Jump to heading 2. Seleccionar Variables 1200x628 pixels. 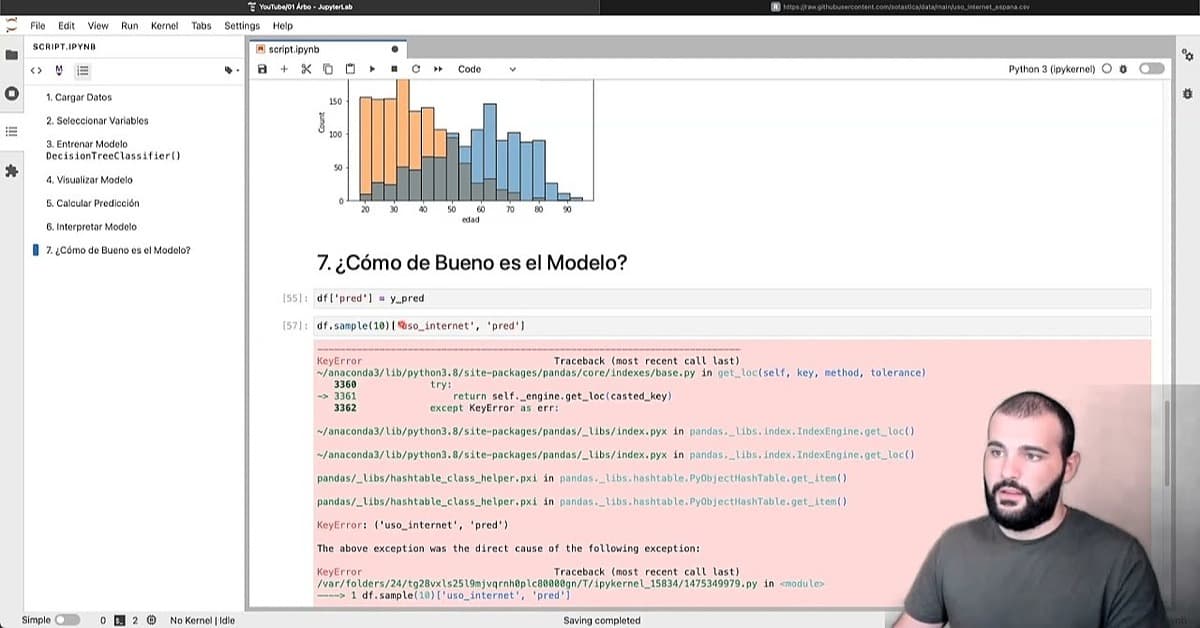click(97, 121)
